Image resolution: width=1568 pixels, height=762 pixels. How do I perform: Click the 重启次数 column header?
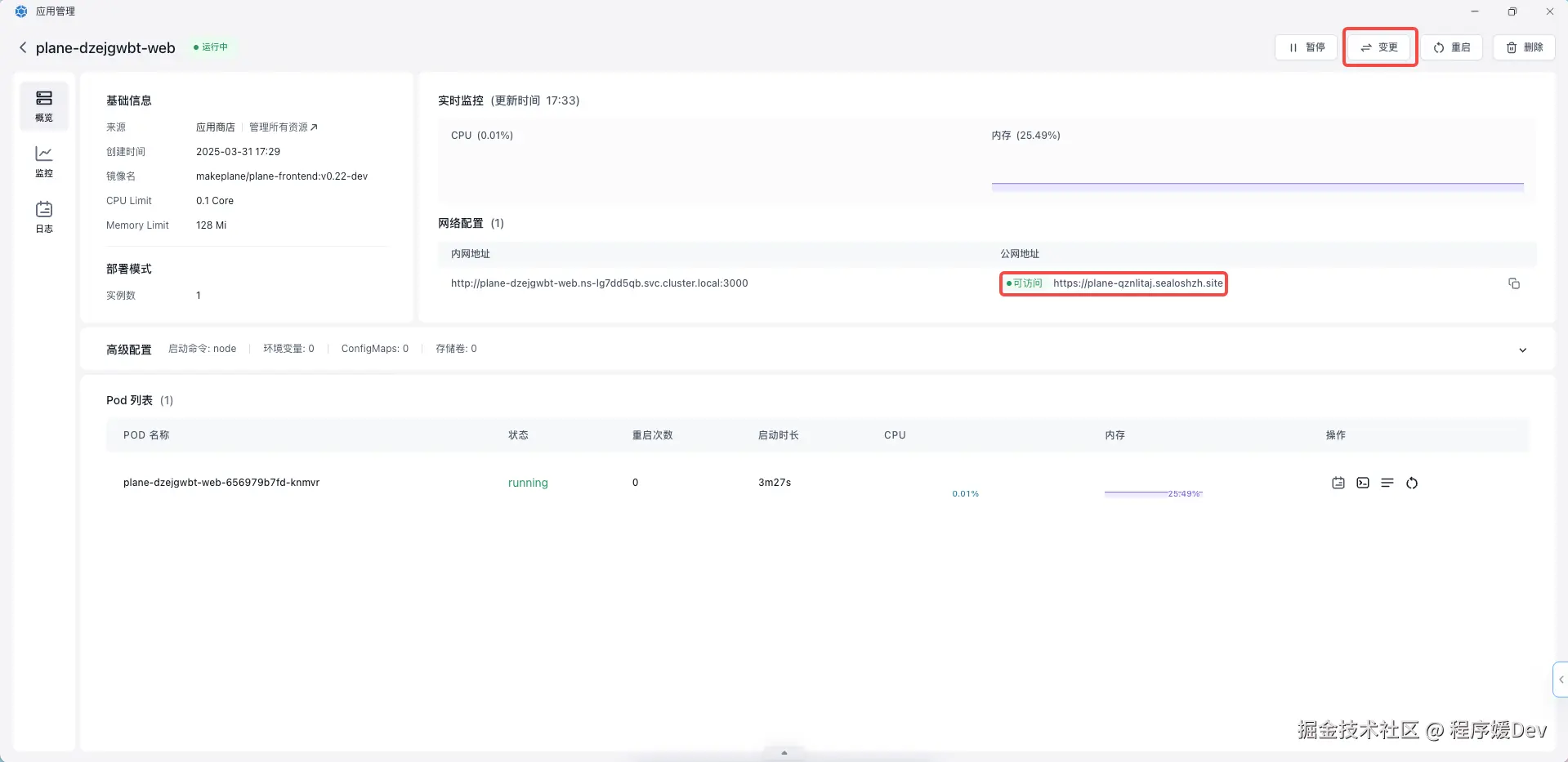[652, 435]
